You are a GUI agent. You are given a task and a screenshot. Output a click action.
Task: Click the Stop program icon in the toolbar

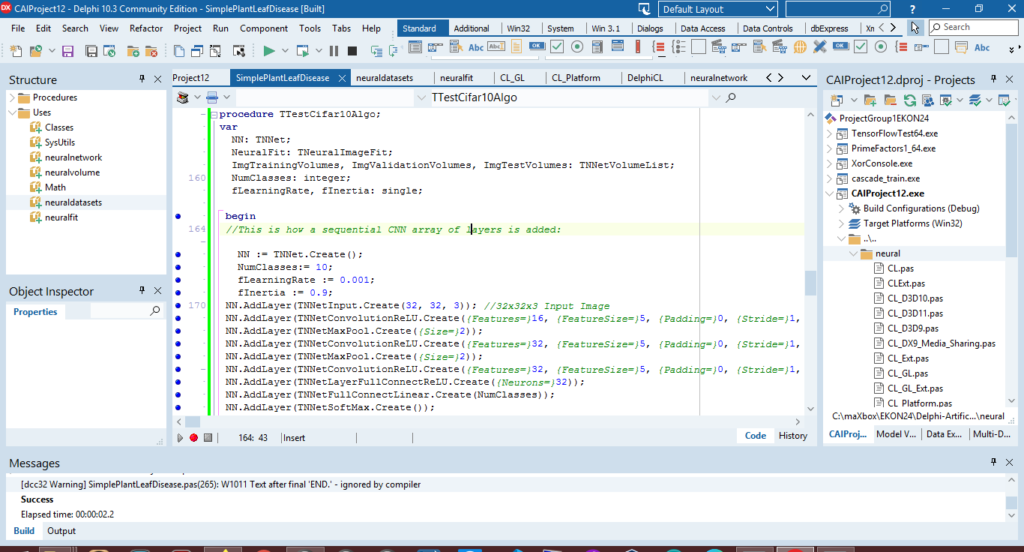352,50
